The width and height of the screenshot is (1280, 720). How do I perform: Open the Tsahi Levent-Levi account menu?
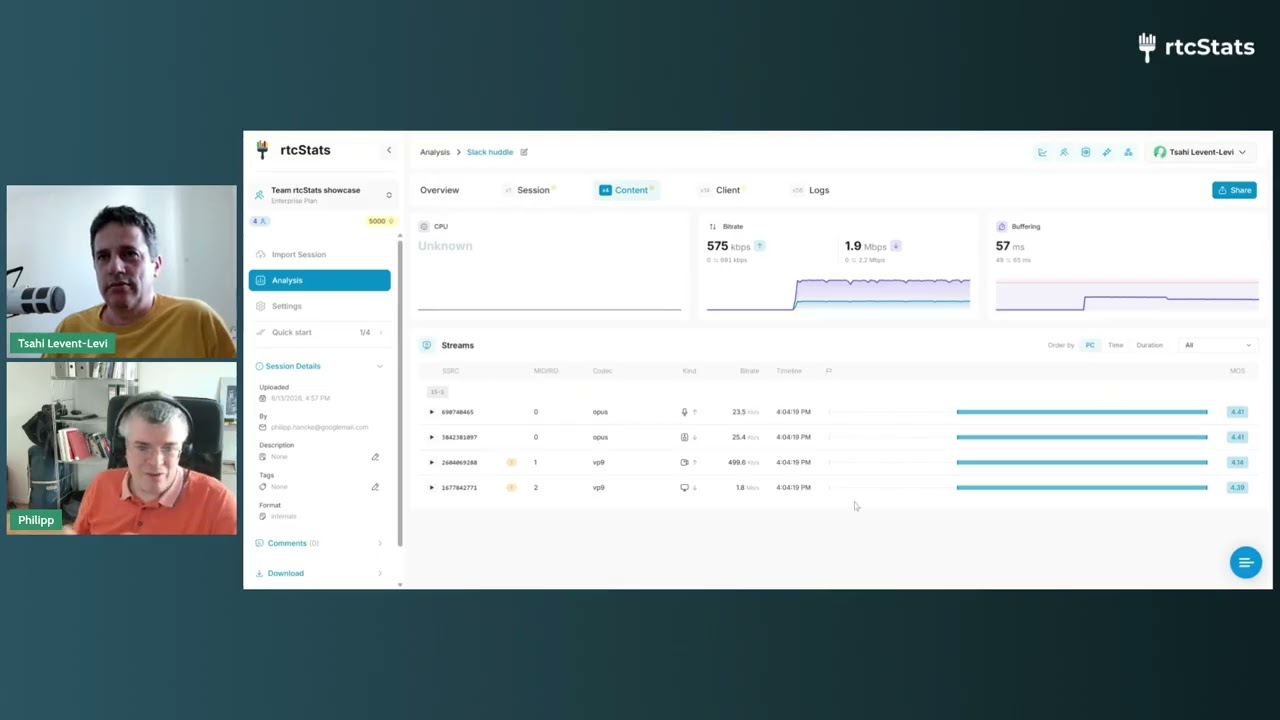click(1200, 152)
